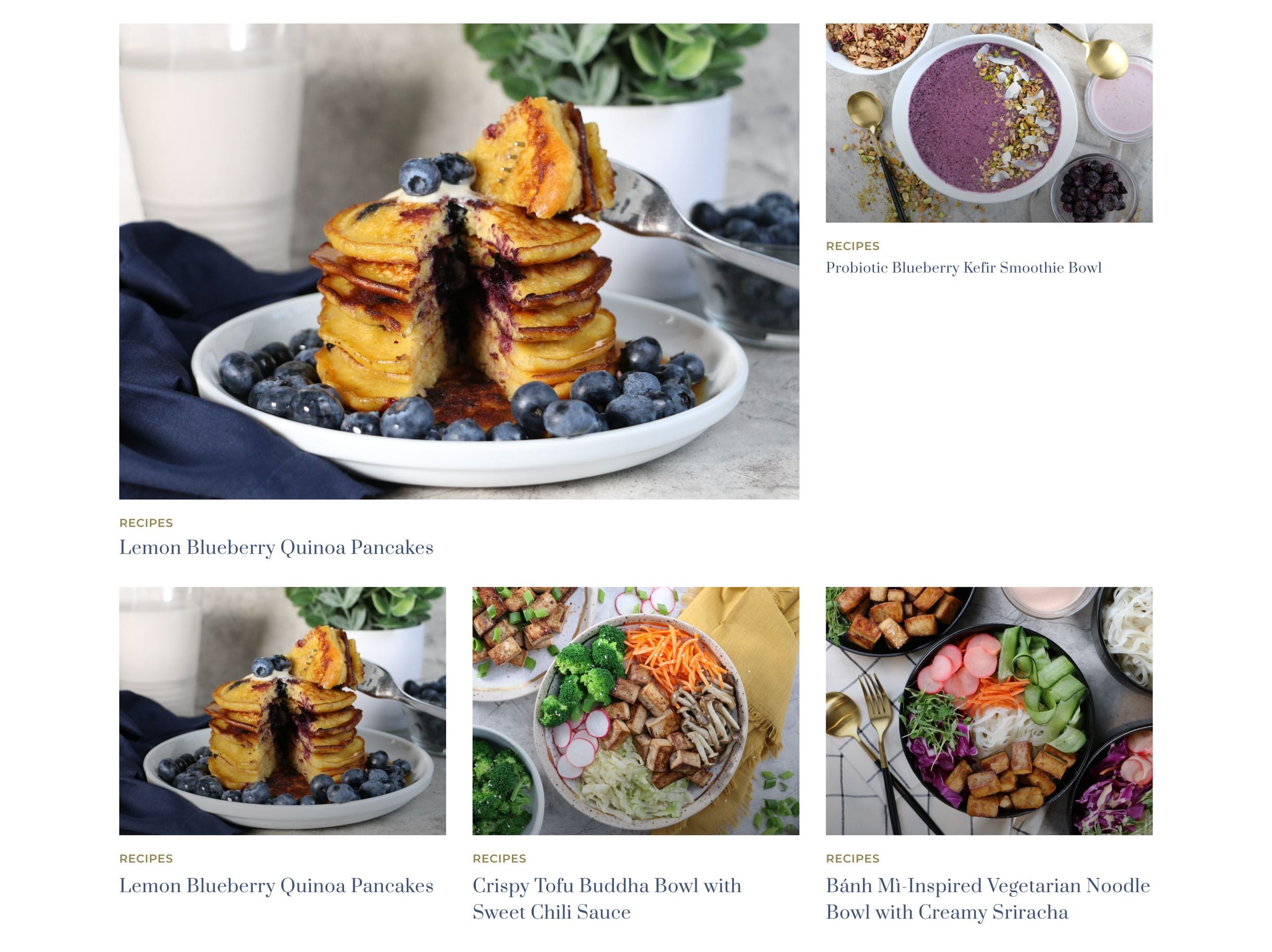The height and width of the screenshot is (952, 1272).
Task: Open Crispy Tofu Buddha Bowl with Sweet Chili Sauce
Action: pyautogui.click(x=607, y=899)
